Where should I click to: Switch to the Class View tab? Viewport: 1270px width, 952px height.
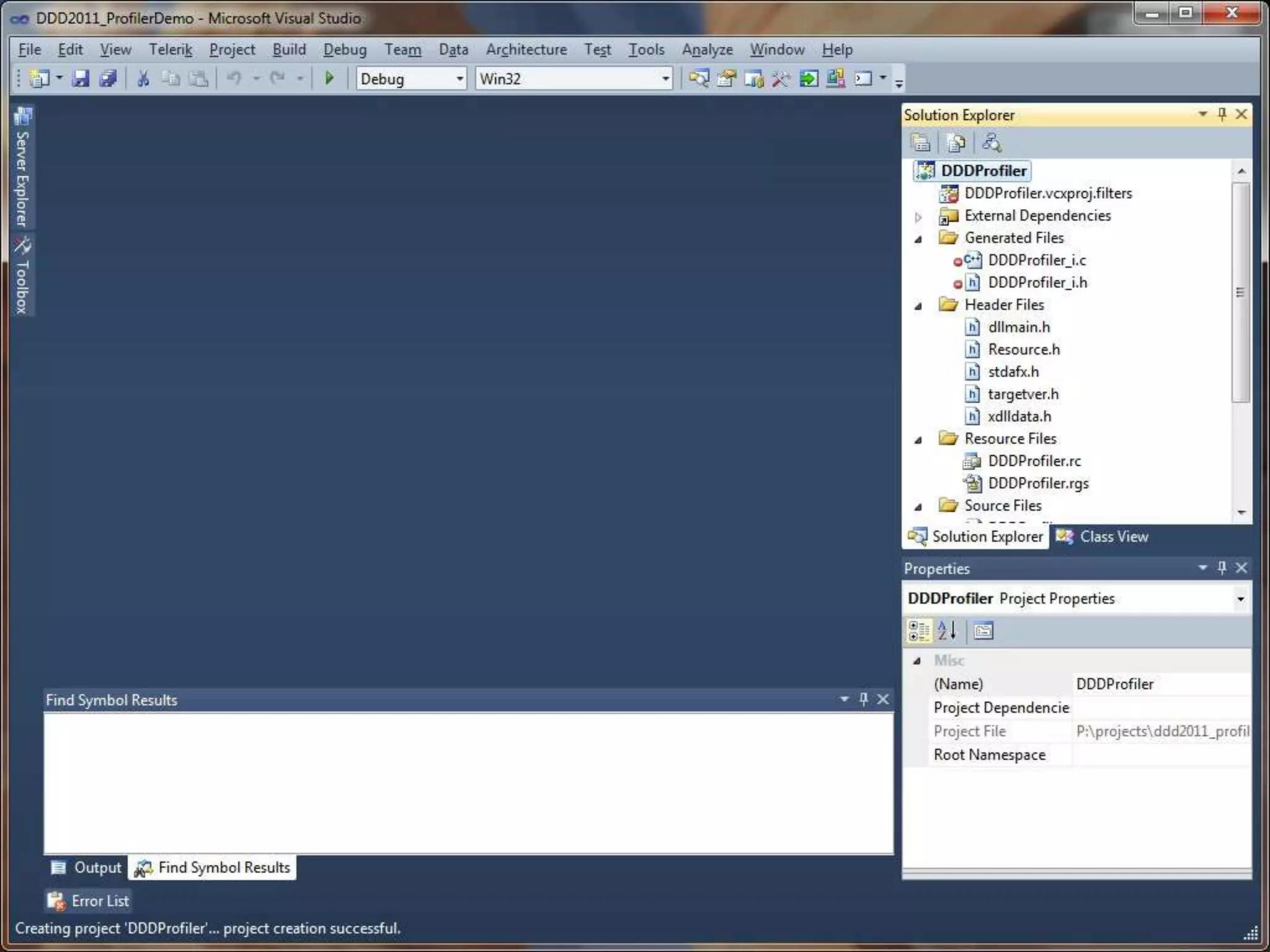click(1103, 537)
